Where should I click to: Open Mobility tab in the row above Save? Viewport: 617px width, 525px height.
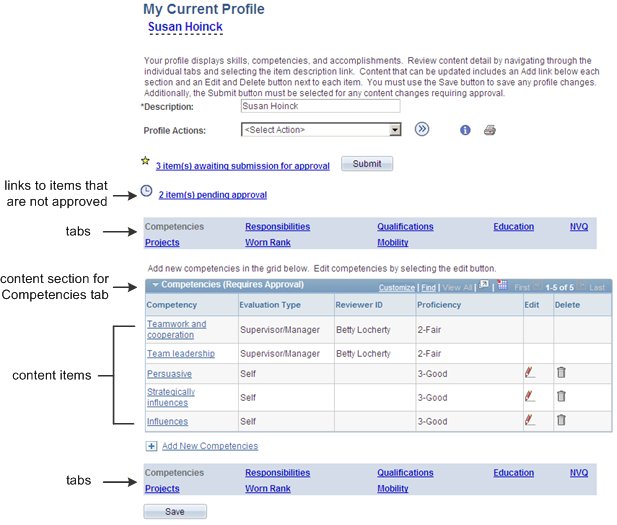(393, 488)
